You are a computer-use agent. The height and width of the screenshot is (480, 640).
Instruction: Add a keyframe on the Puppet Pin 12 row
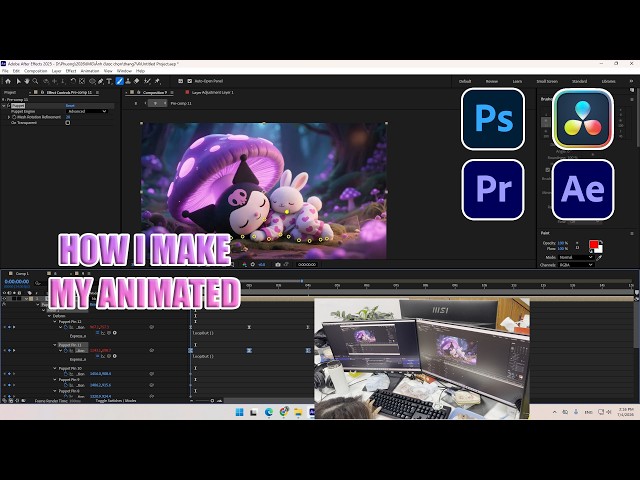(9, 327)
